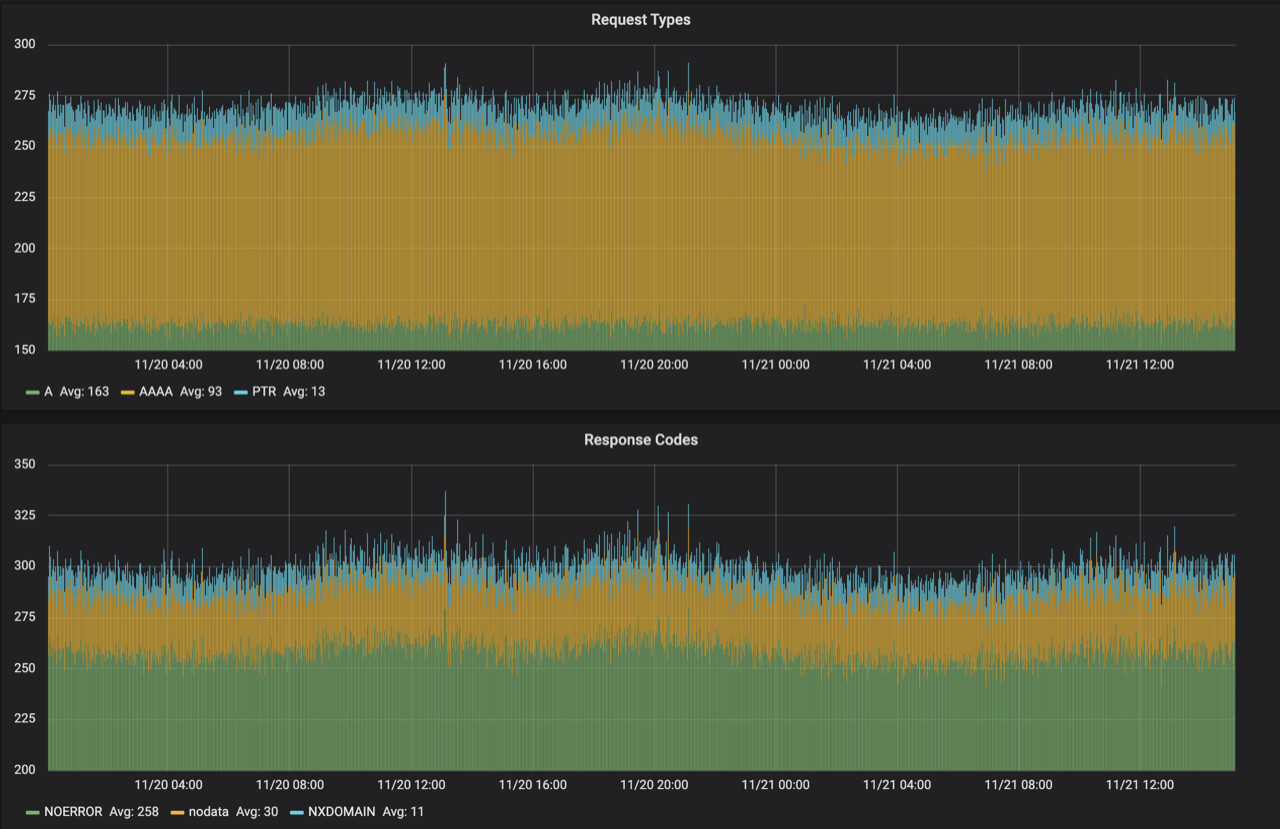Isolate the NOERROR series via legend label
This screenshot has height=829, width=1280.
point(73,812)
